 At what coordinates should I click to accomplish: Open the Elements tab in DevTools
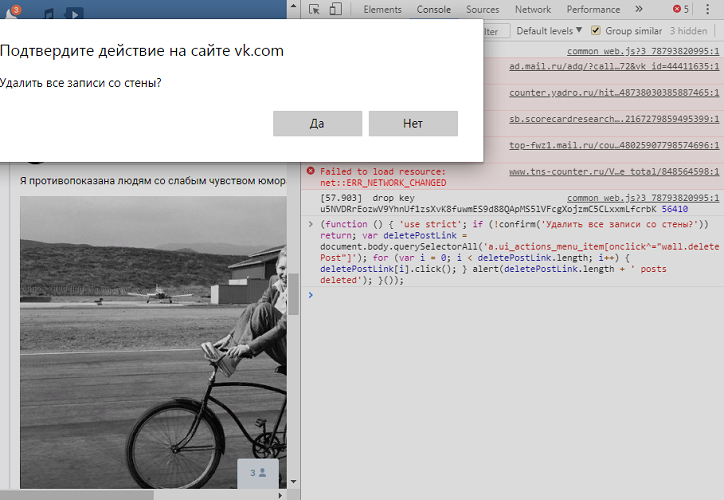click(x=382, y=9)
